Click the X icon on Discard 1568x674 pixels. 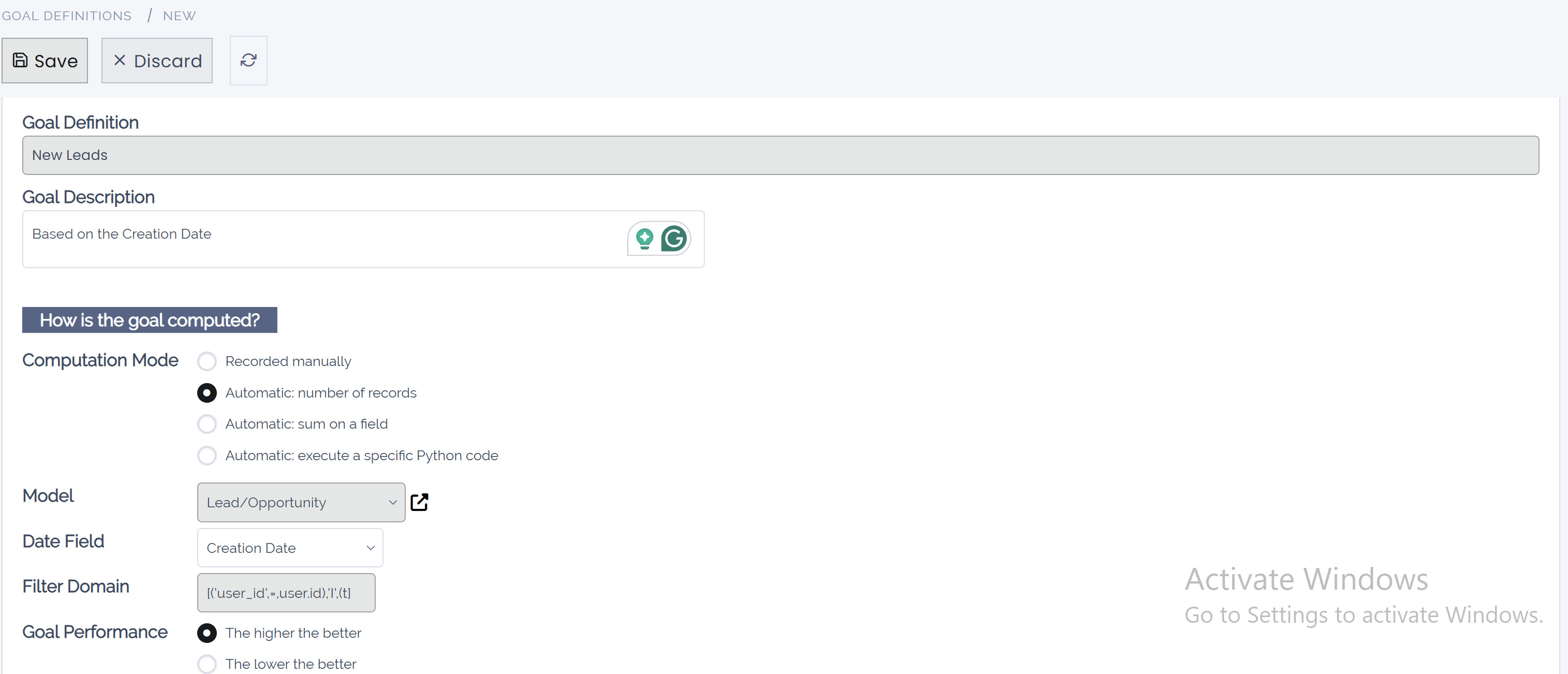(120, 60)
